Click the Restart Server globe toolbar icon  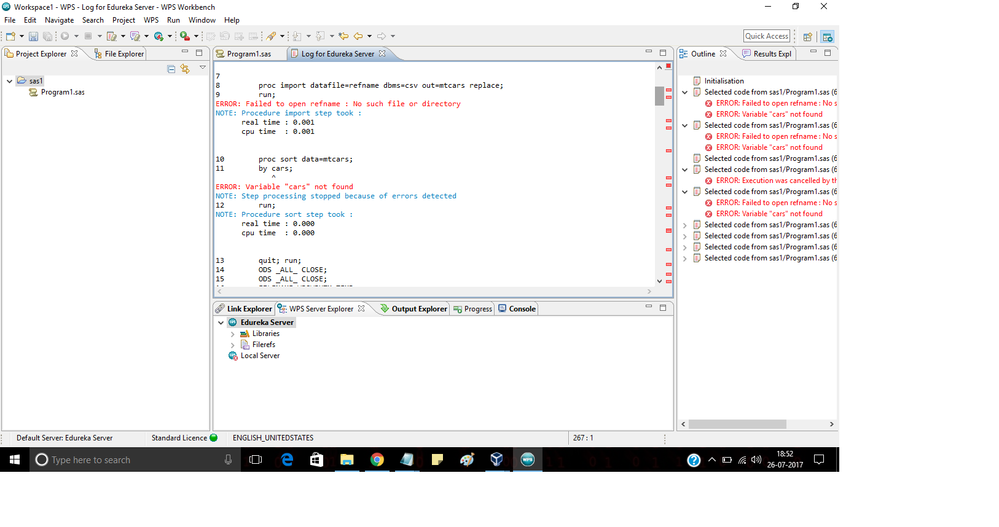159,36
